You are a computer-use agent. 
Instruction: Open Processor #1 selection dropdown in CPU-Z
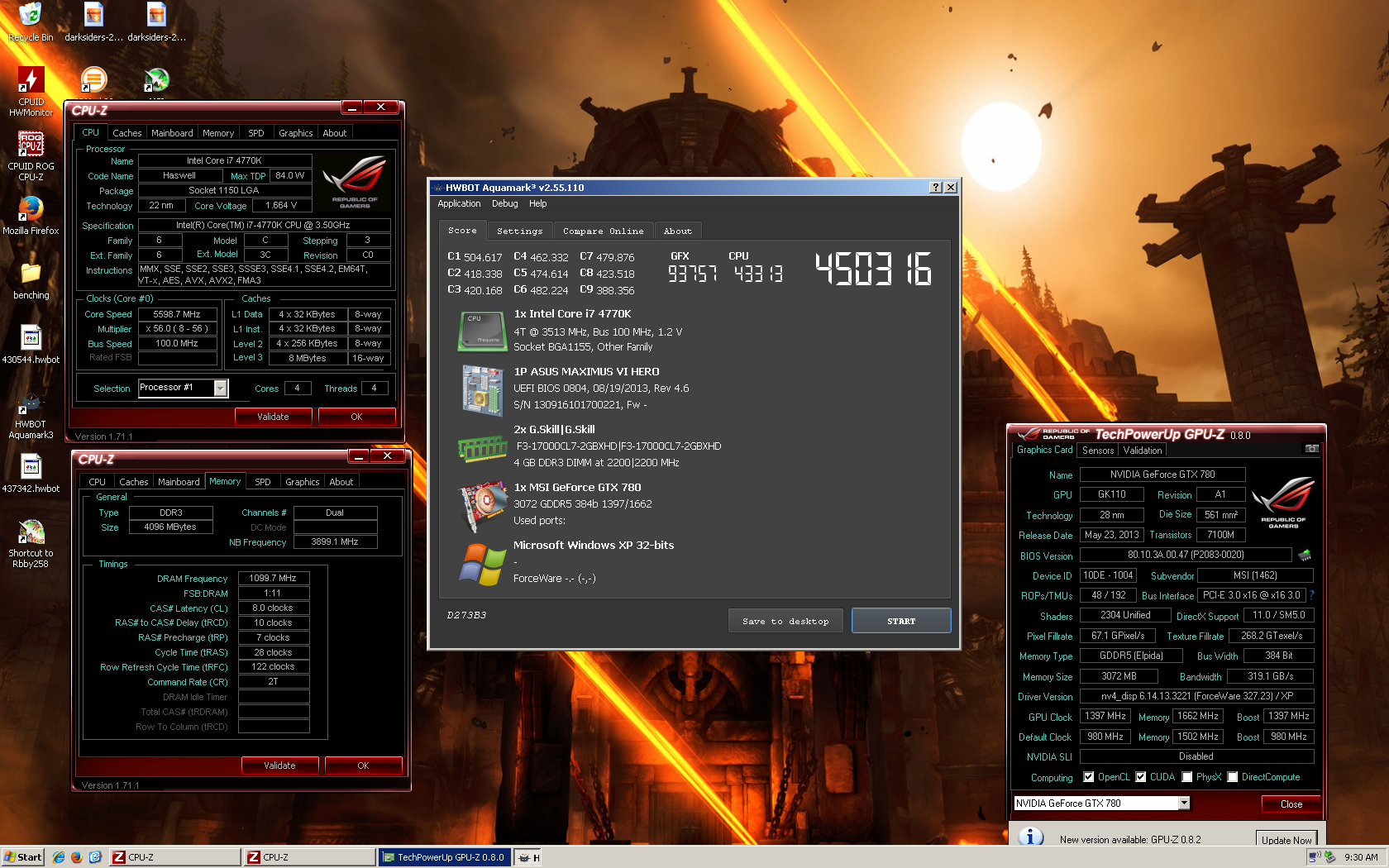[x=220, y=388]
